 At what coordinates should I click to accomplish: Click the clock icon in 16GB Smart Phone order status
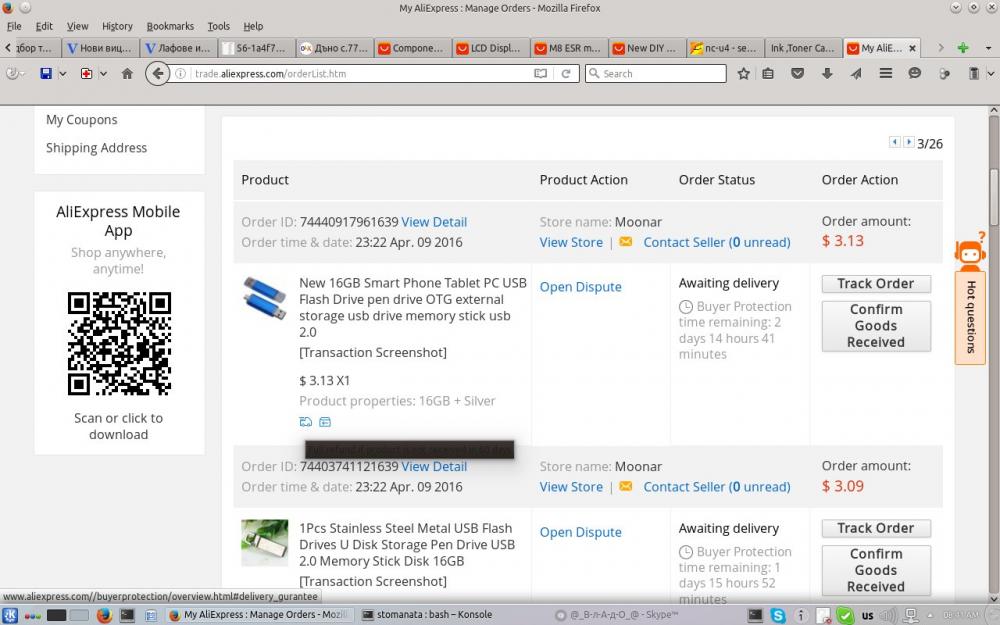[686, 307]
